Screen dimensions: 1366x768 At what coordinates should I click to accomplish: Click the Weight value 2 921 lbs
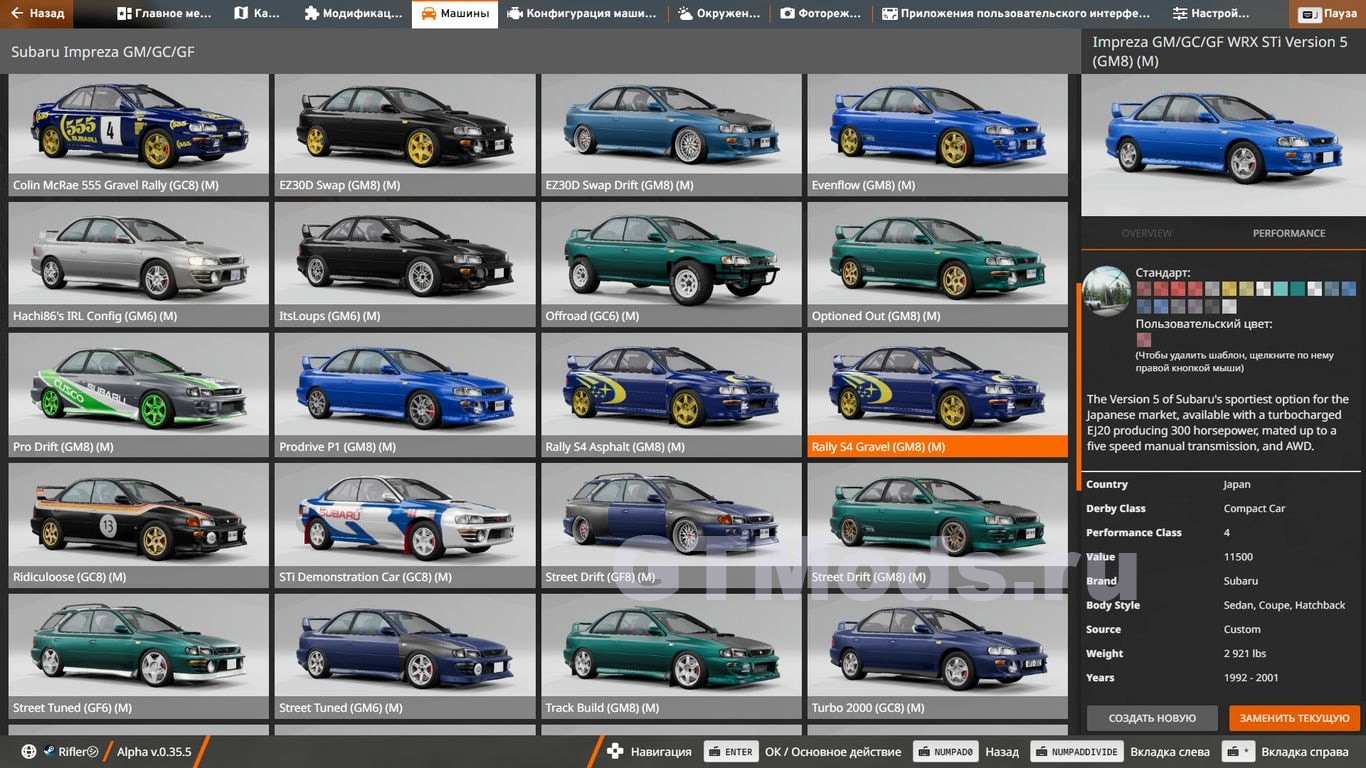(1245, 653)
